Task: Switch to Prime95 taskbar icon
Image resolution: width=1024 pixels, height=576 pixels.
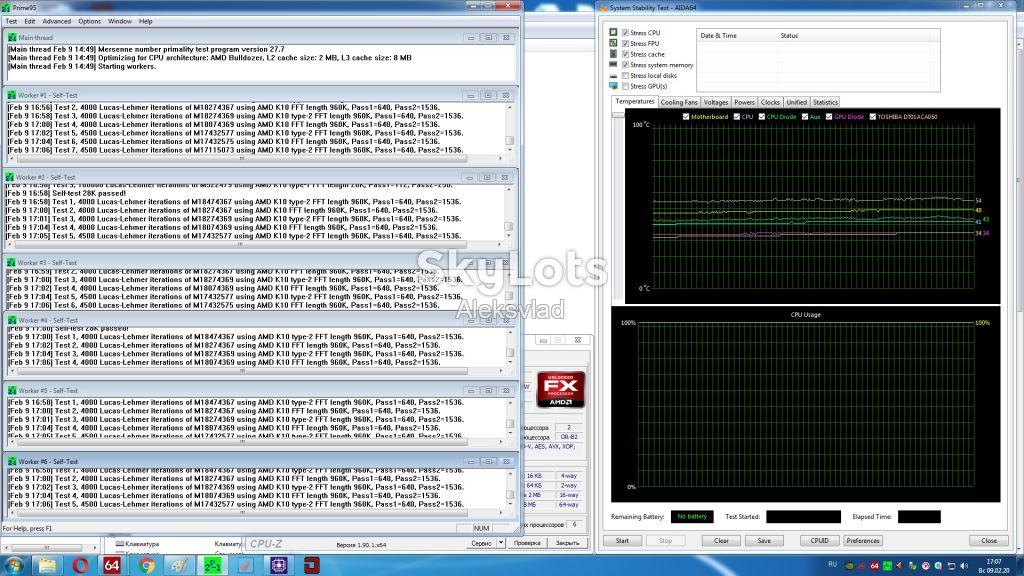Action: pyautogui.click(x=212, y=566)
